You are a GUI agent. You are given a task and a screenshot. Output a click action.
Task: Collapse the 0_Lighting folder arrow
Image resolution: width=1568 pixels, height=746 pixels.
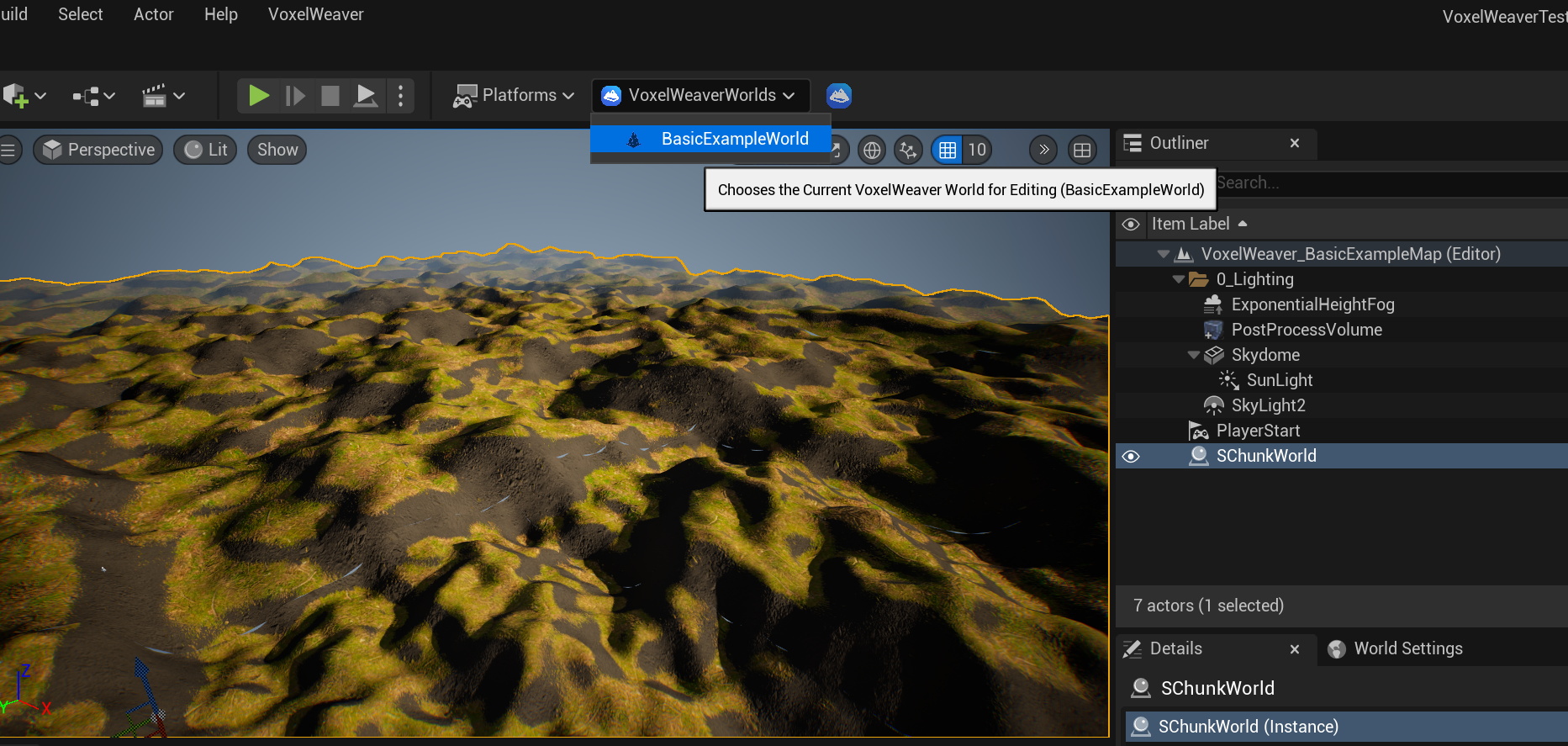(1179, 279)
